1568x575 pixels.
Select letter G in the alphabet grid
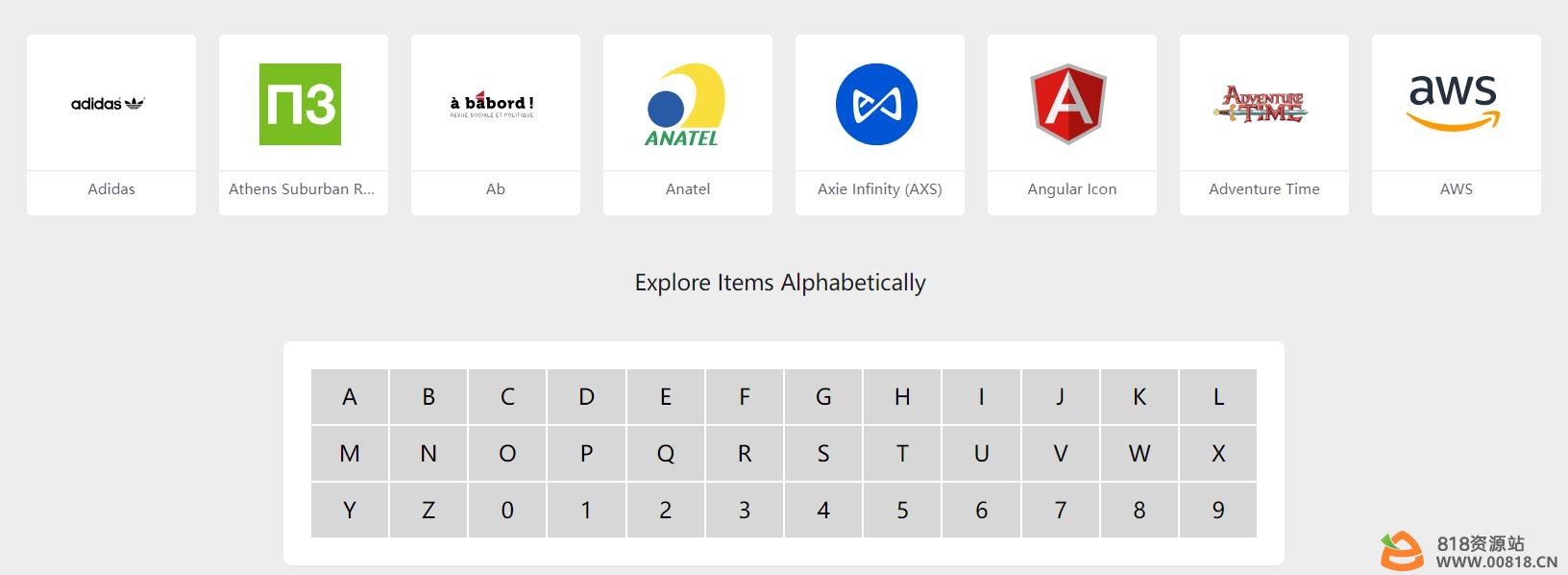coord(823,396)
